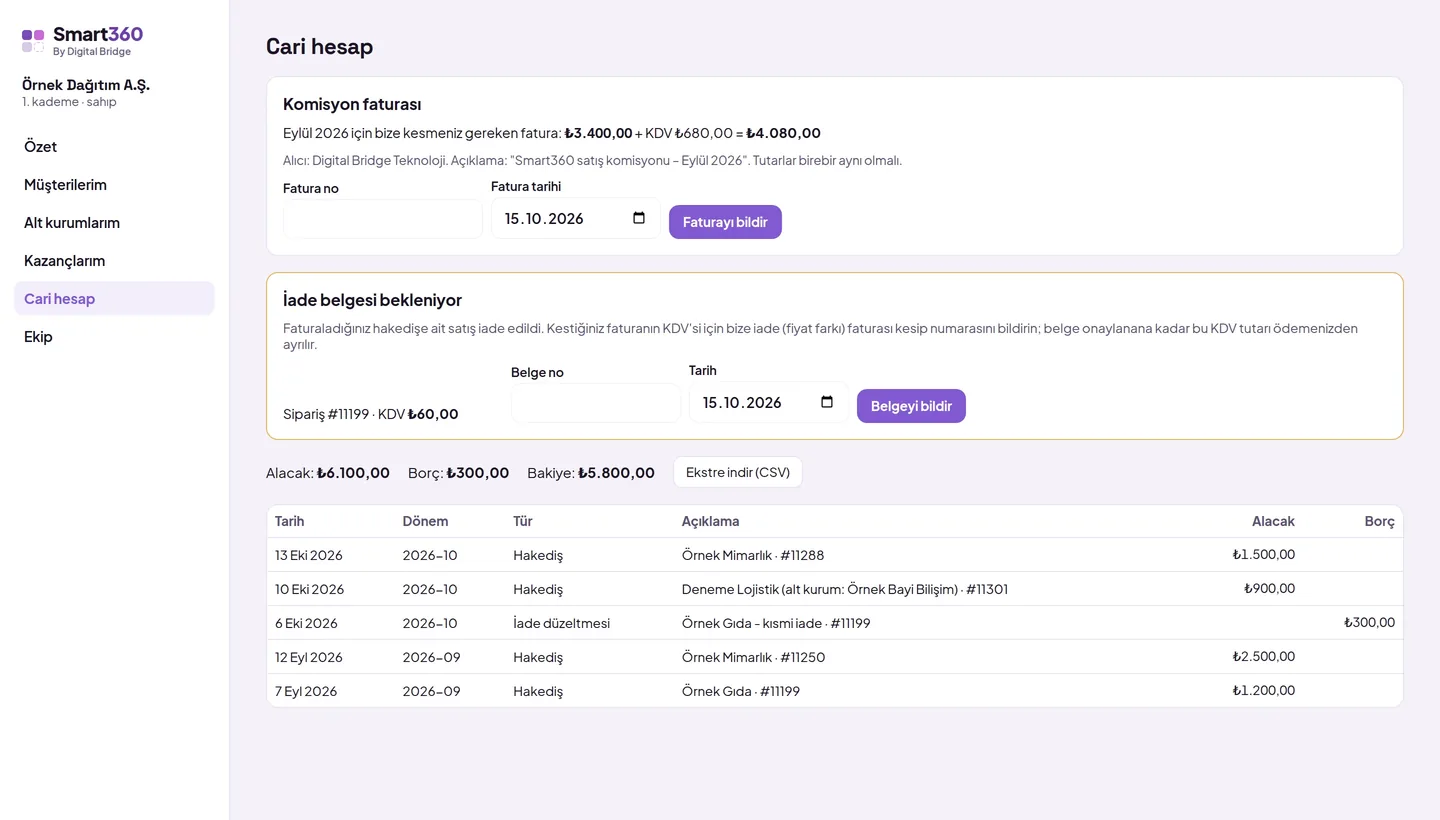Click the ₺900,00 alacak amount
1440x820 pixels.
1270,588
